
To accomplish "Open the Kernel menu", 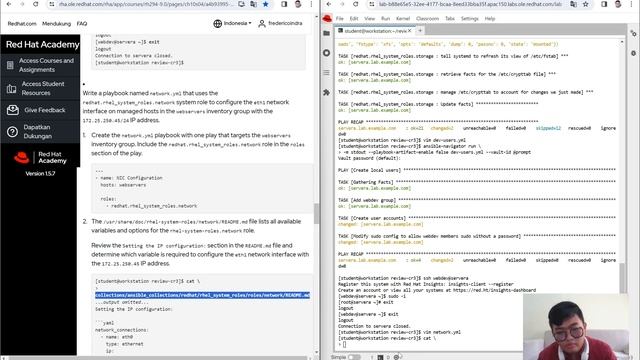I will [x=403, y=19].
